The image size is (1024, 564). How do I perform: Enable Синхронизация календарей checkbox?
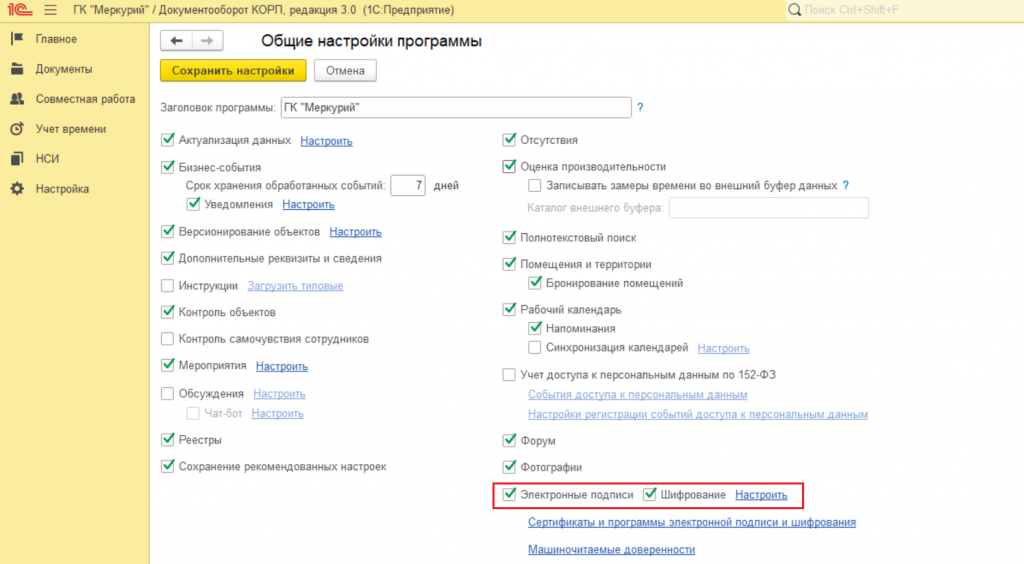point(535,348)
